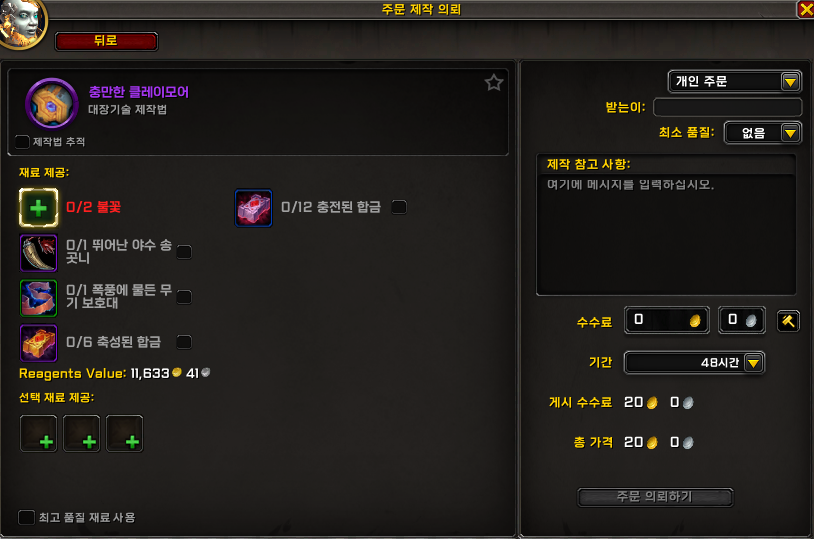Image resolution: width=814 pixels, height=539 pixels.
Task: Click the 충만한 클레이모어 recipe icon
Action: [x=52, y=104]
